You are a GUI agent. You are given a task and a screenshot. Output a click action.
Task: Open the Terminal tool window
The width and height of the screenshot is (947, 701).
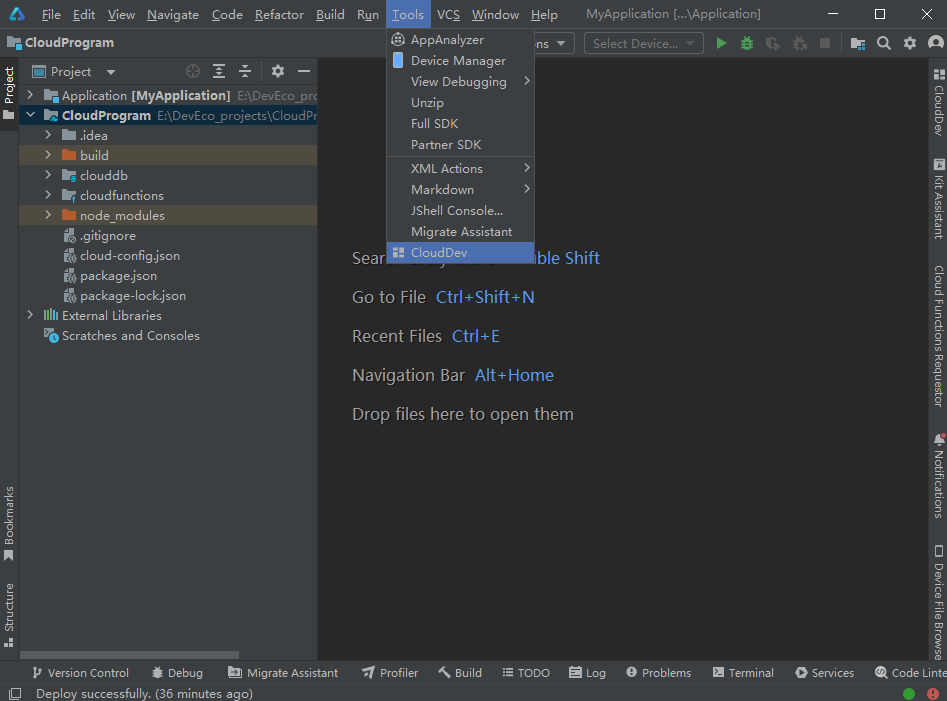(x=741, y=673)
